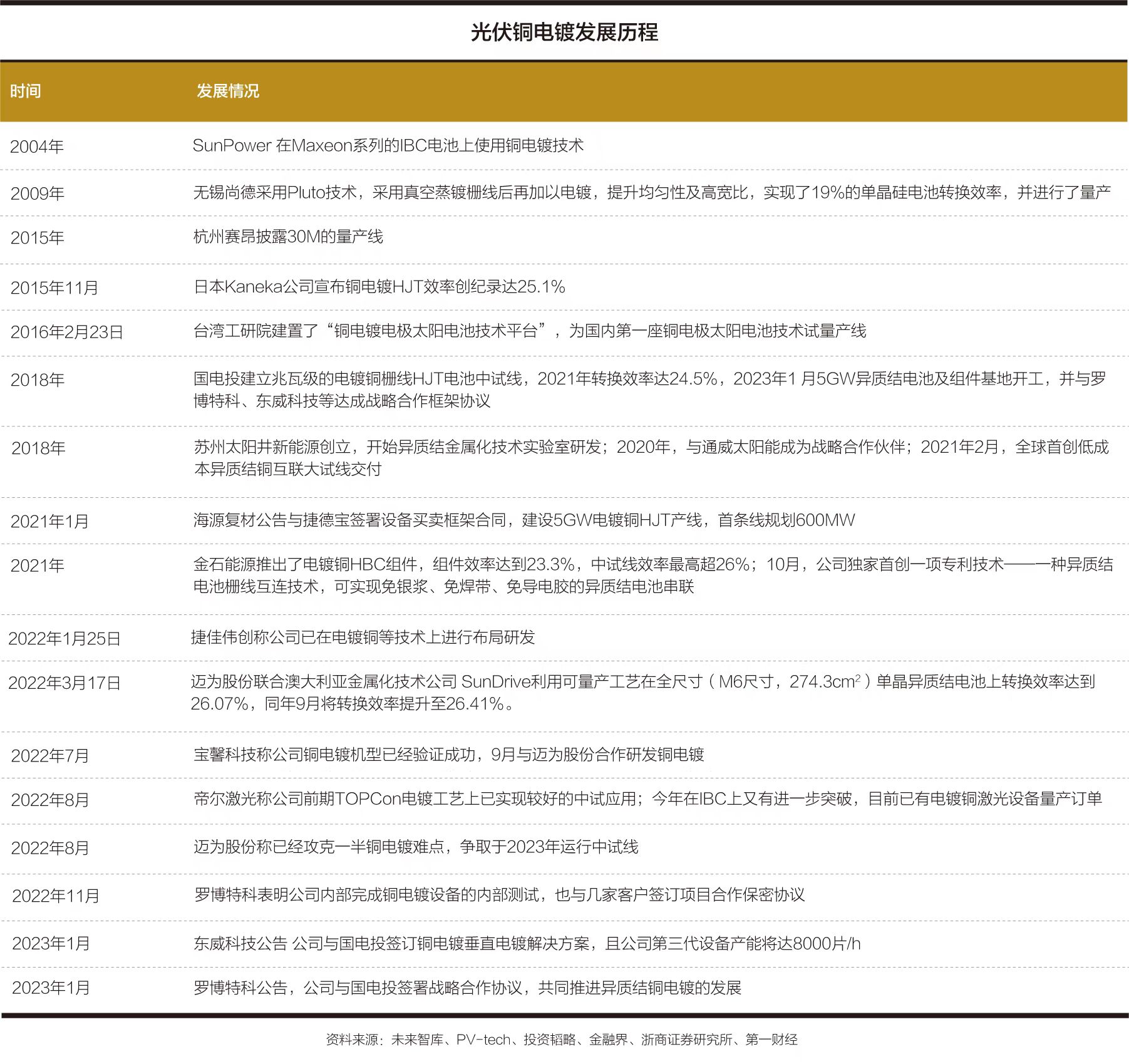Select the 2023年1月 cell beside 东威科技 row

(51, 944)
